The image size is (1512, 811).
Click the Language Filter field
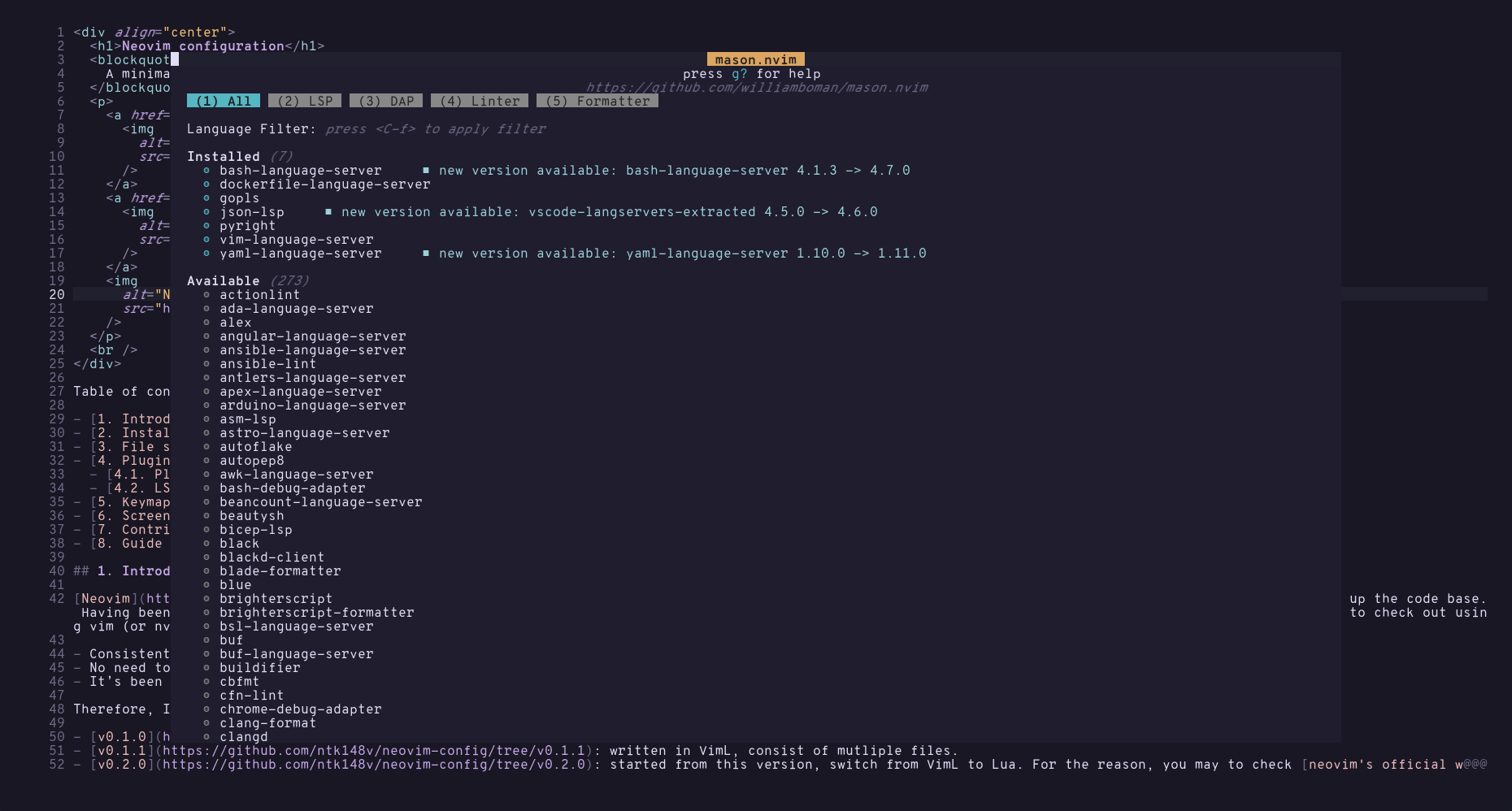[x=367, y=128]
